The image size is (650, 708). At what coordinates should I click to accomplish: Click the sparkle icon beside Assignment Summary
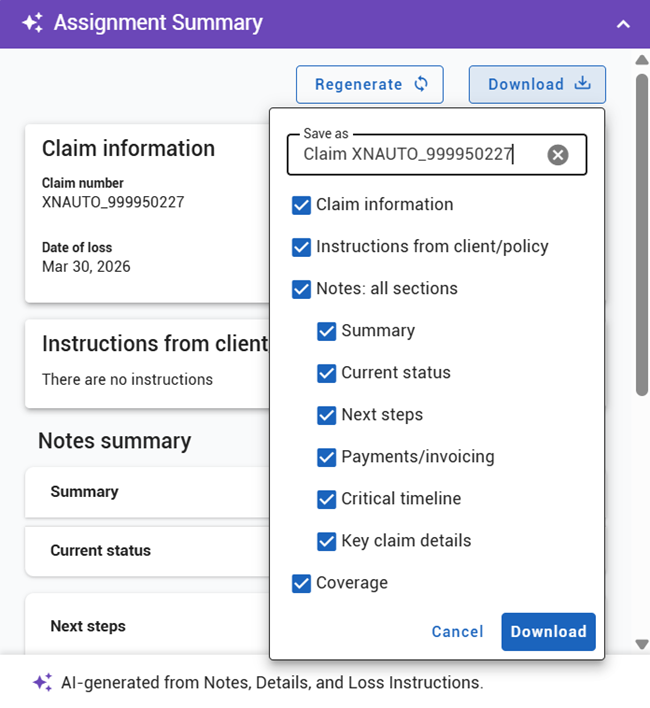tap(33, 23)
